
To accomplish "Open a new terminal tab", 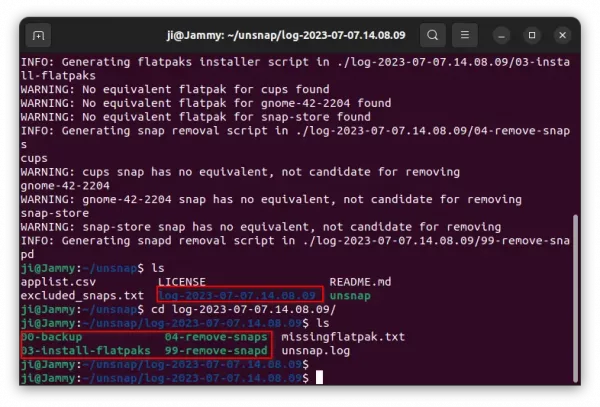I will 38,35.
